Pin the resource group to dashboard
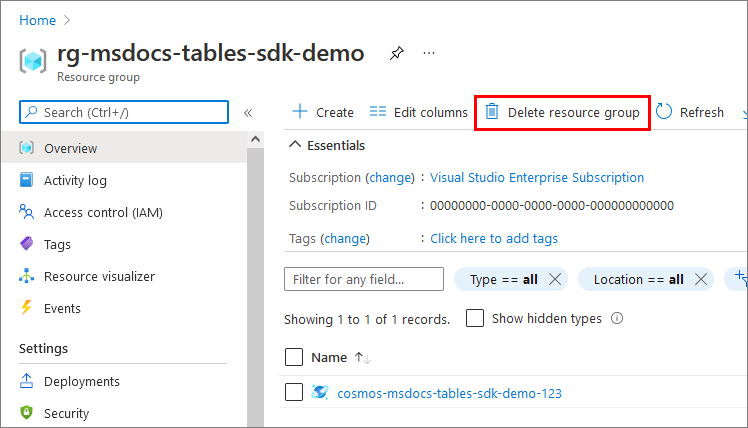 tap(396, 52)
